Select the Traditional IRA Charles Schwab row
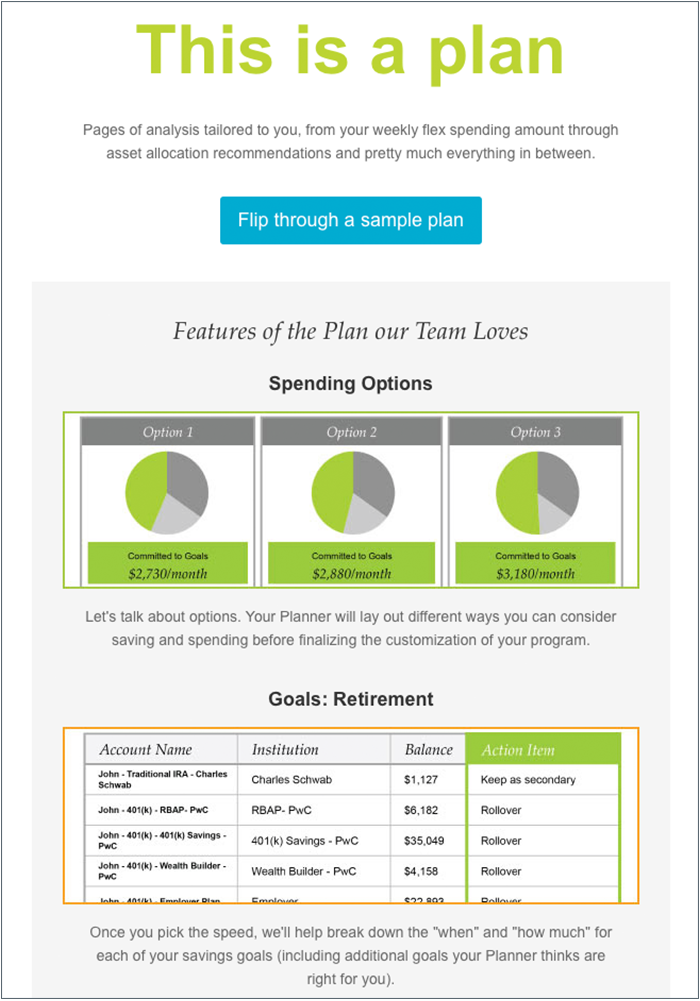Viewport: 700px width, 1001px height. tap(352, 779)
